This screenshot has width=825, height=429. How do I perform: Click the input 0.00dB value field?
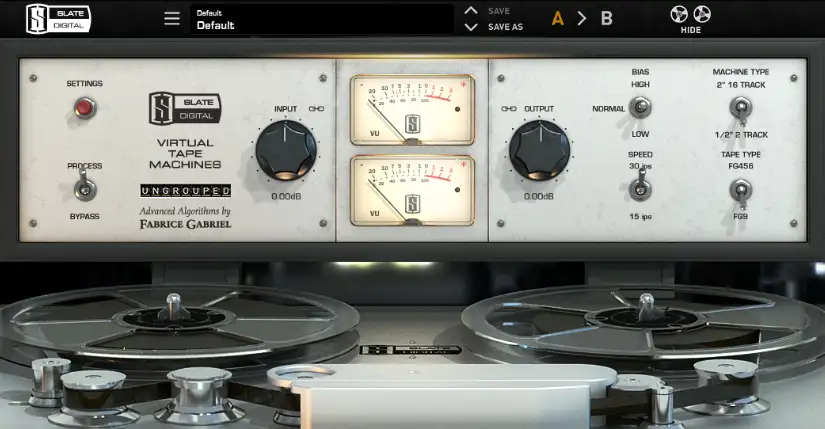(x=286, y=196)
